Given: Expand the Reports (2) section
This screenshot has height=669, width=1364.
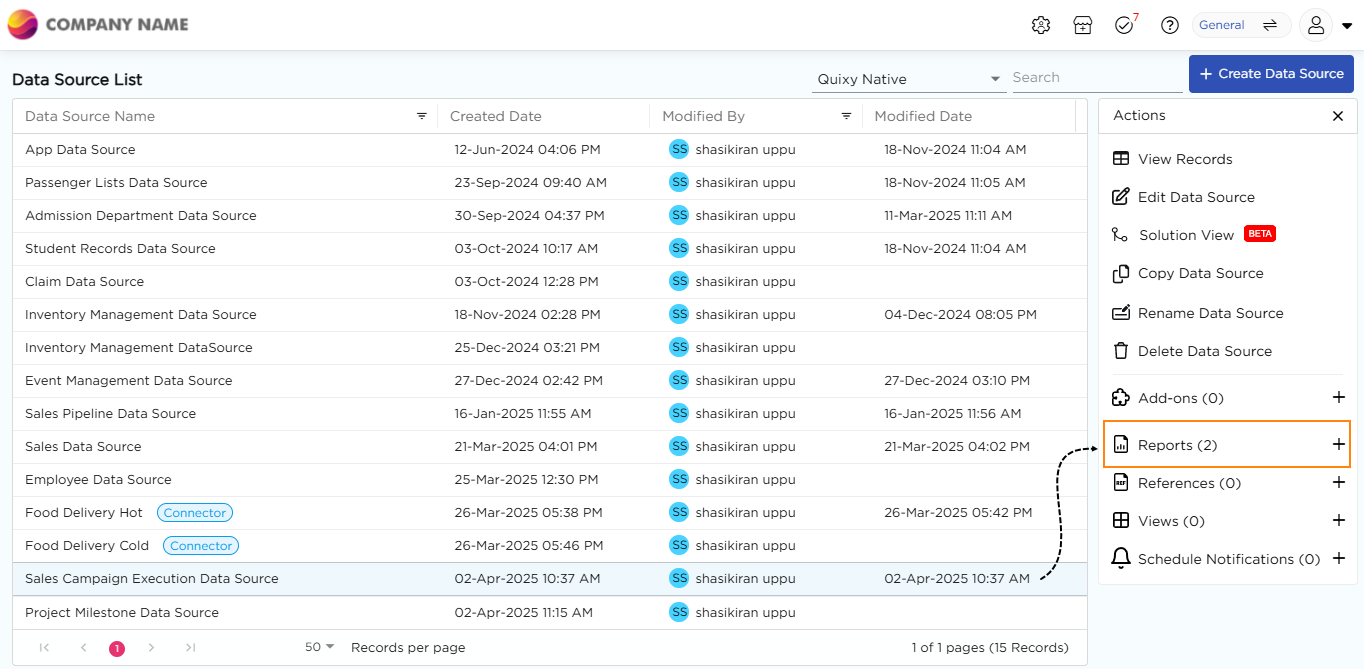Looking at the screenshot, I should (1338, 445).
